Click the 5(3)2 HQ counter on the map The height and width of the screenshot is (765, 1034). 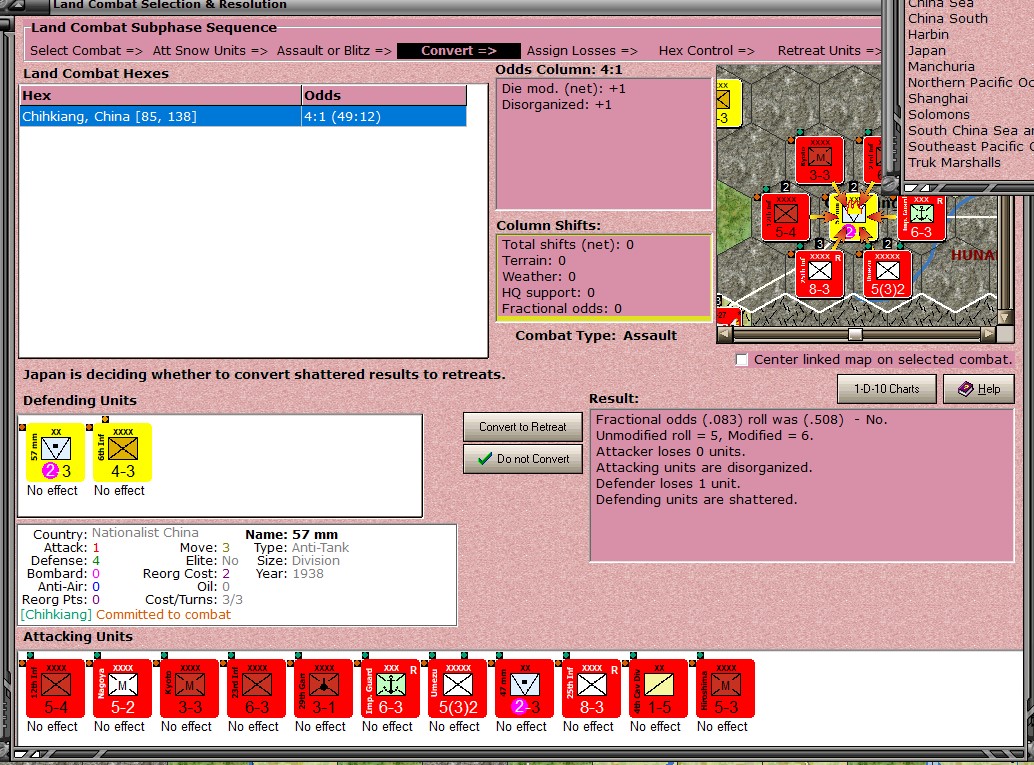(x=888, y=274)
